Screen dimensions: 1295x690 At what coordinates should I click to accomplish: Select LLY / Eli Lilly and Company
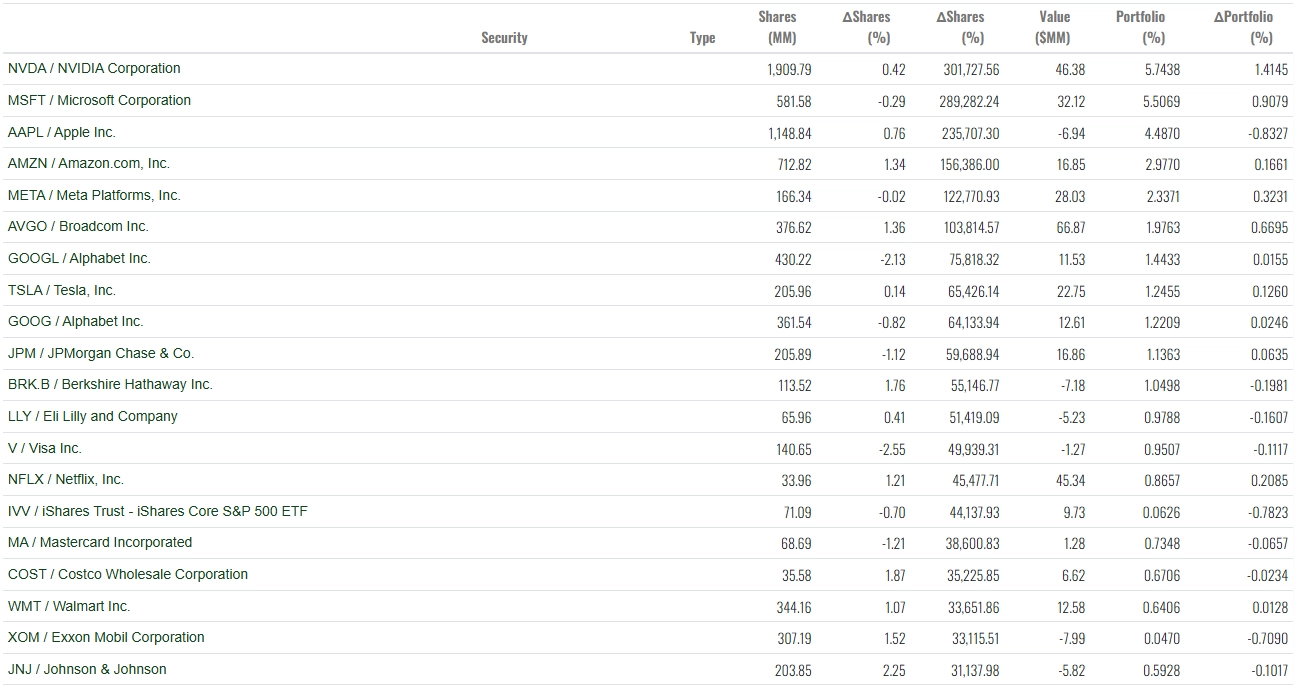[93, 417]
